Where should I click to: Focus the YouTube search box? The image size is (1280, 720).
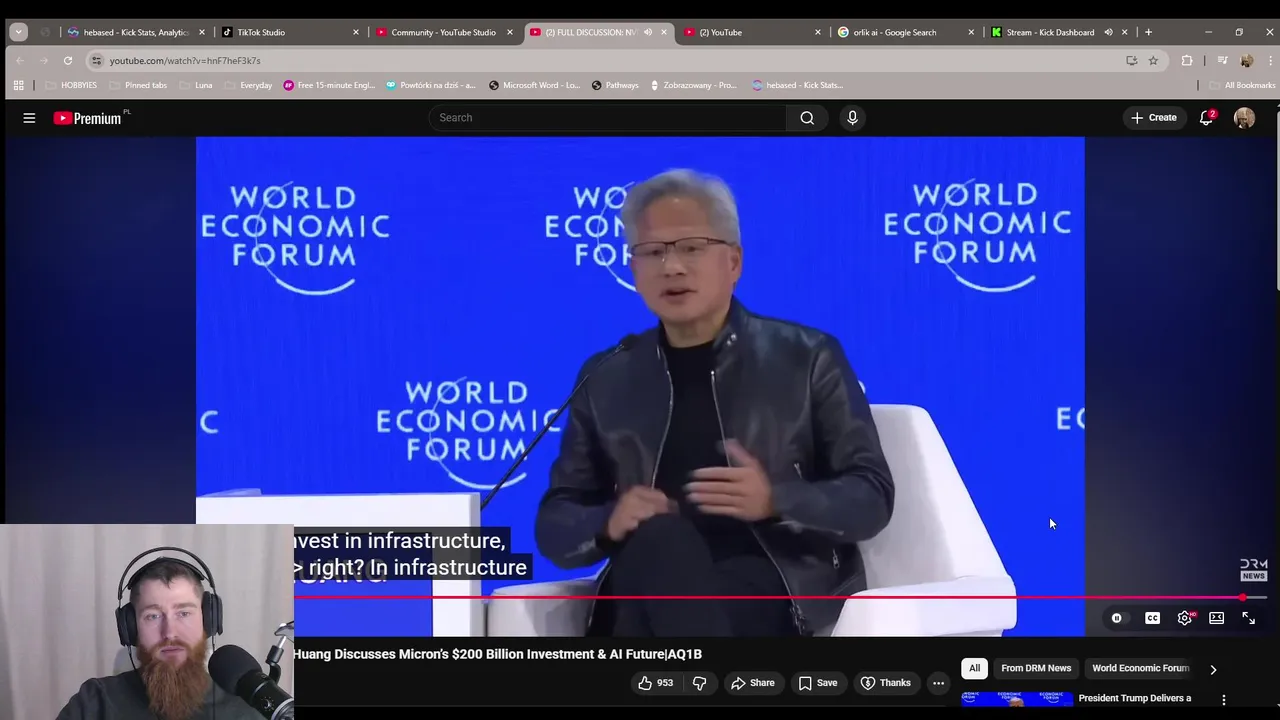[x=608, y=118]
